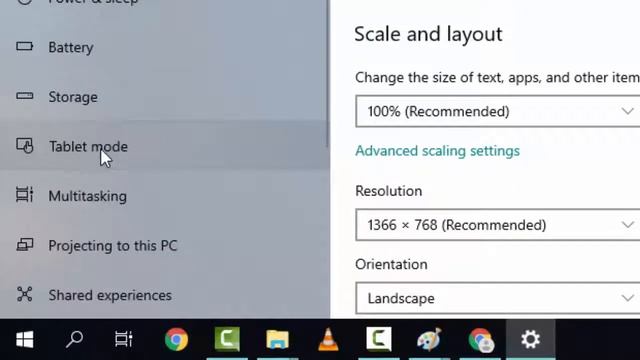Click the Tablet mode icon

pyautogui.click(x=24, y=146)
